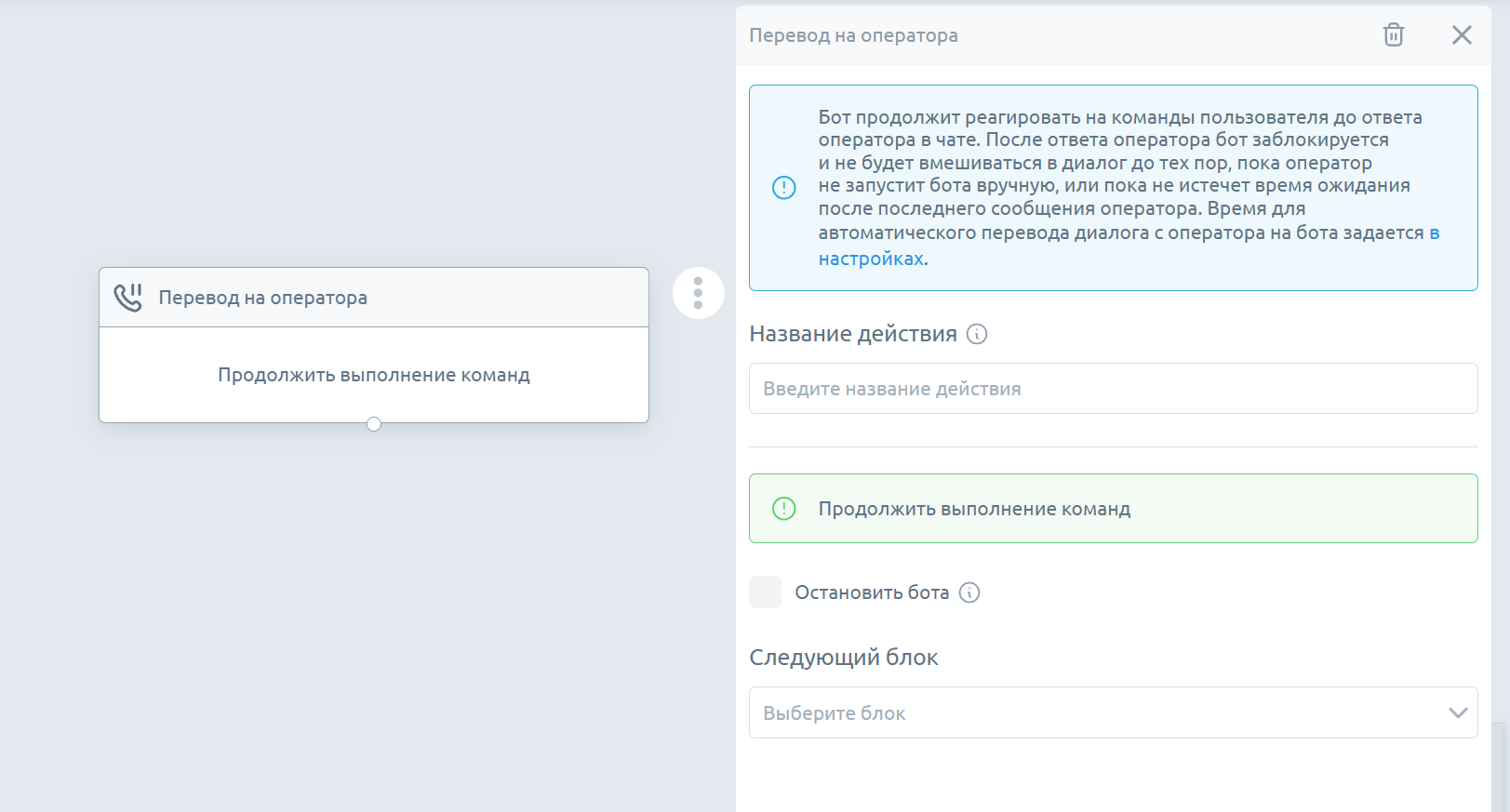This screenshot has height=812, width=1510.
Task: Click the phone icon in the block header
Action: (x=128, y=298)
